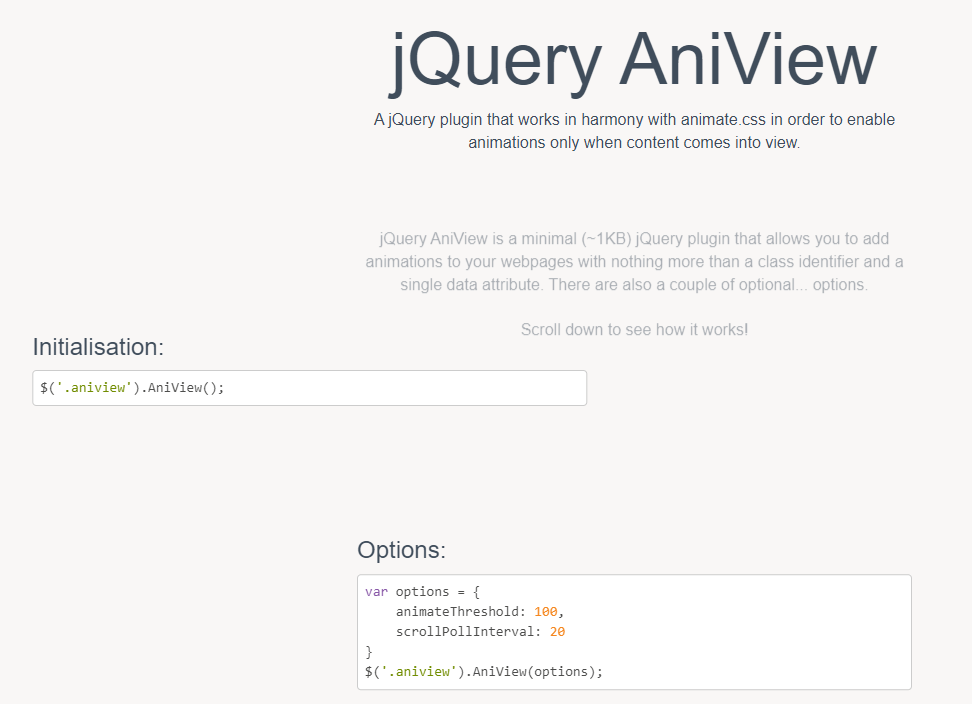Click the 'Initialisation:' heading

[x=98, y=347]
